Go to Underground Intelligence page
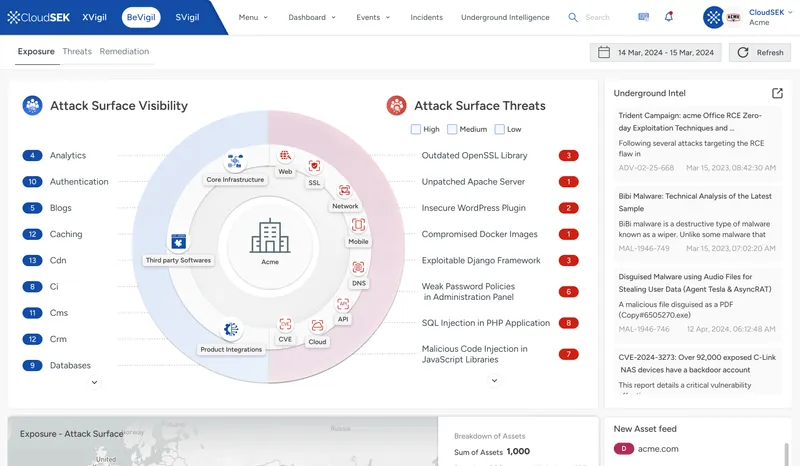This screenshot has height=466, width=800. pos(505,17)
